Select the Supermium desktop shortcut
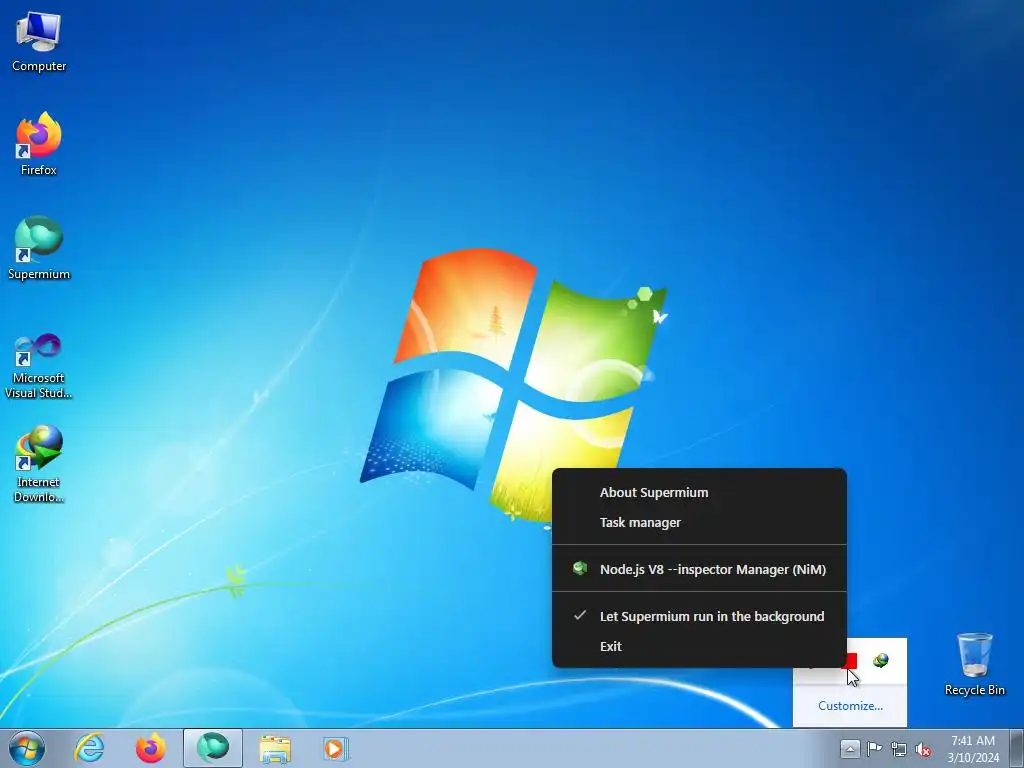Viewport: 1024px width, 768px height. [x=39, y=249]
